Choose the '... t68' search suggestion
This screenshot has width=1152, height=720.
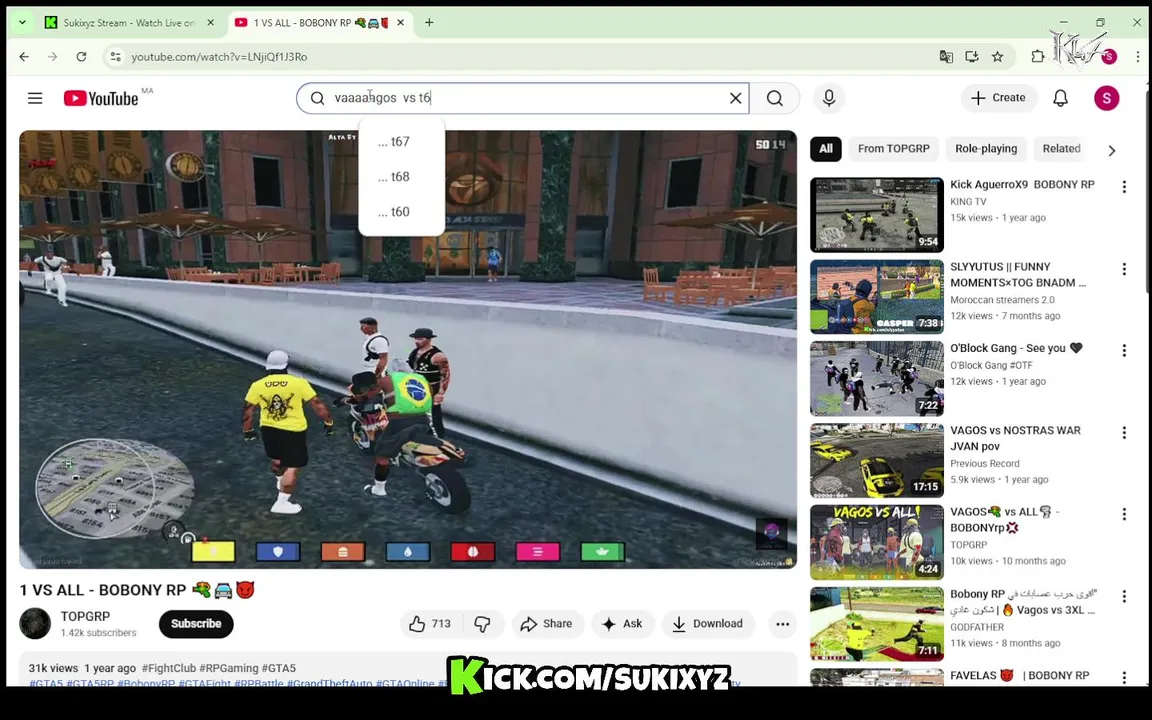point(401,176)
